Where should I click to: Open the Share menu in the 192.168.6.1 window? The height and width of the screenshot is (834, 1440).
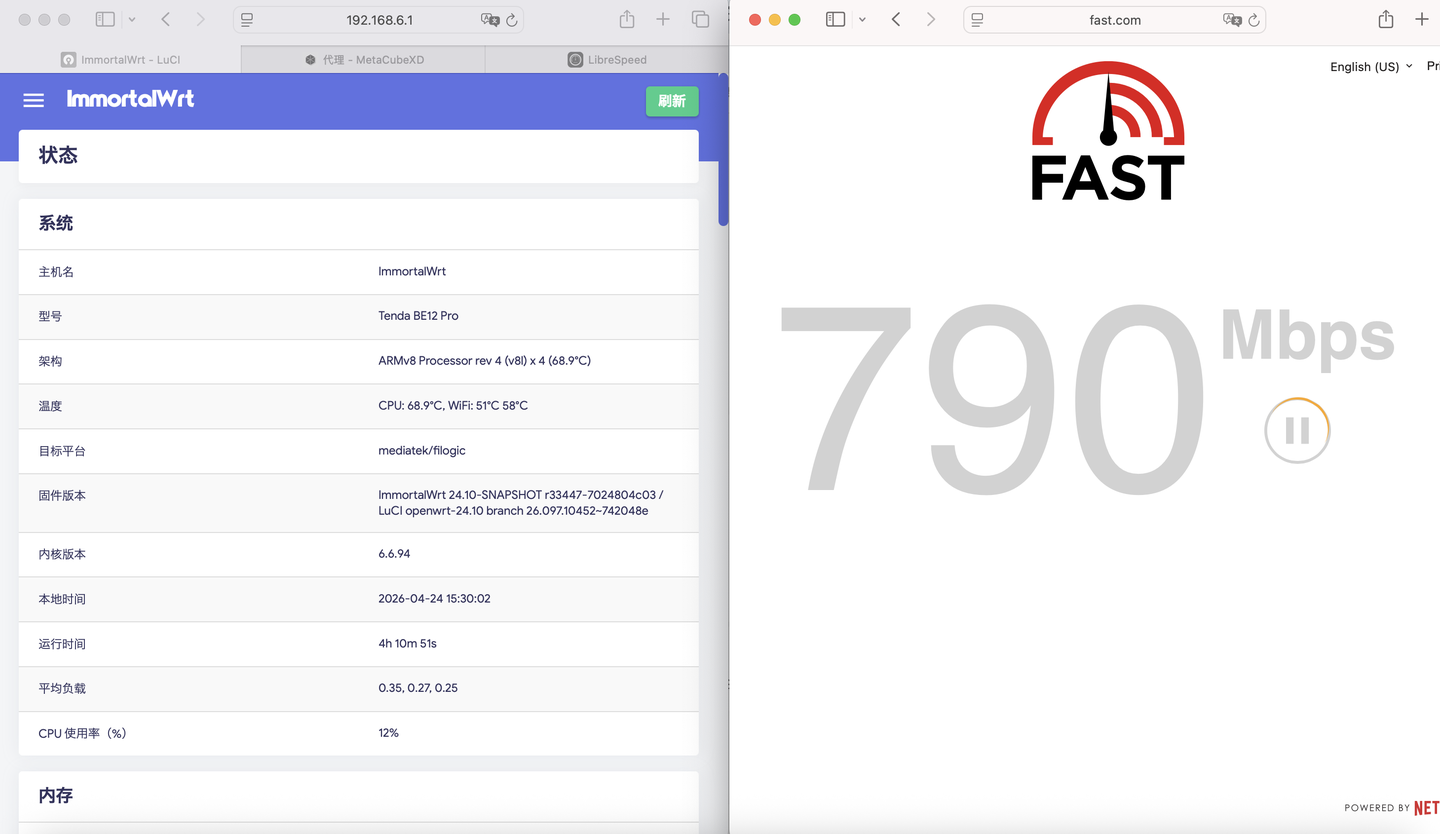[x=627, y=19]
